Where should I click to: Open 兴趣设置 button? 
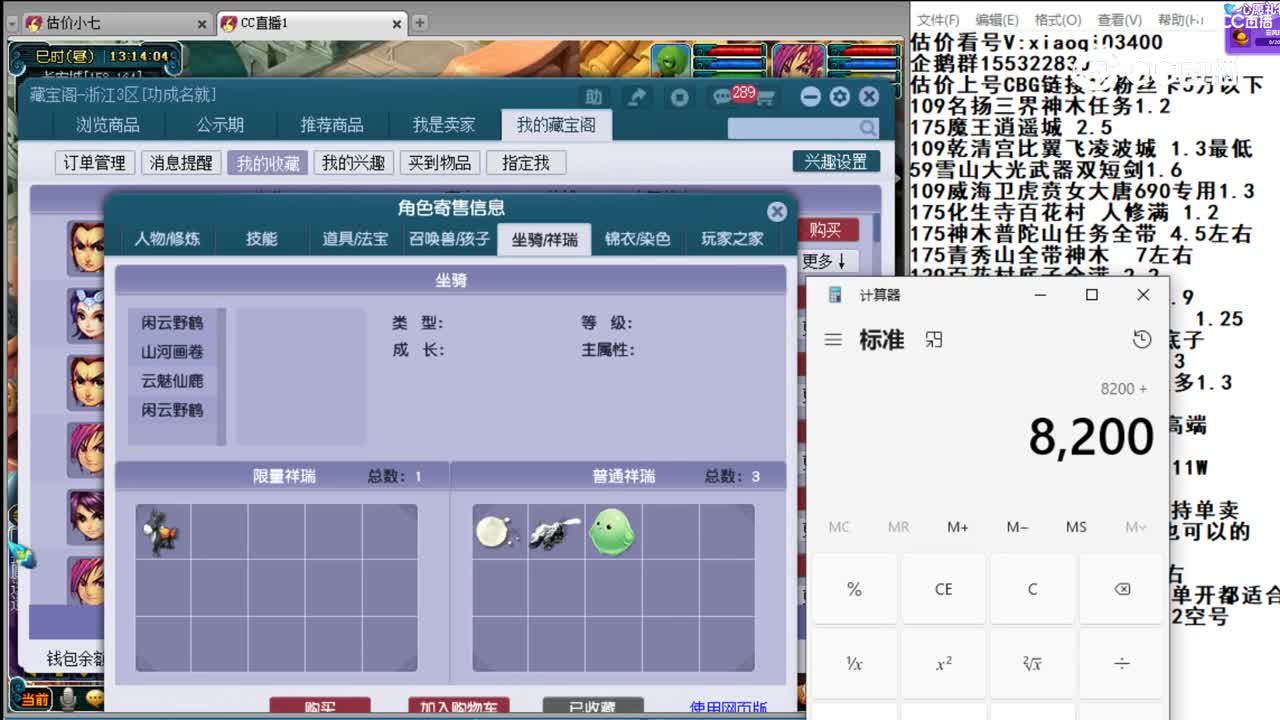pyautogui.click(x=836, y=162)
